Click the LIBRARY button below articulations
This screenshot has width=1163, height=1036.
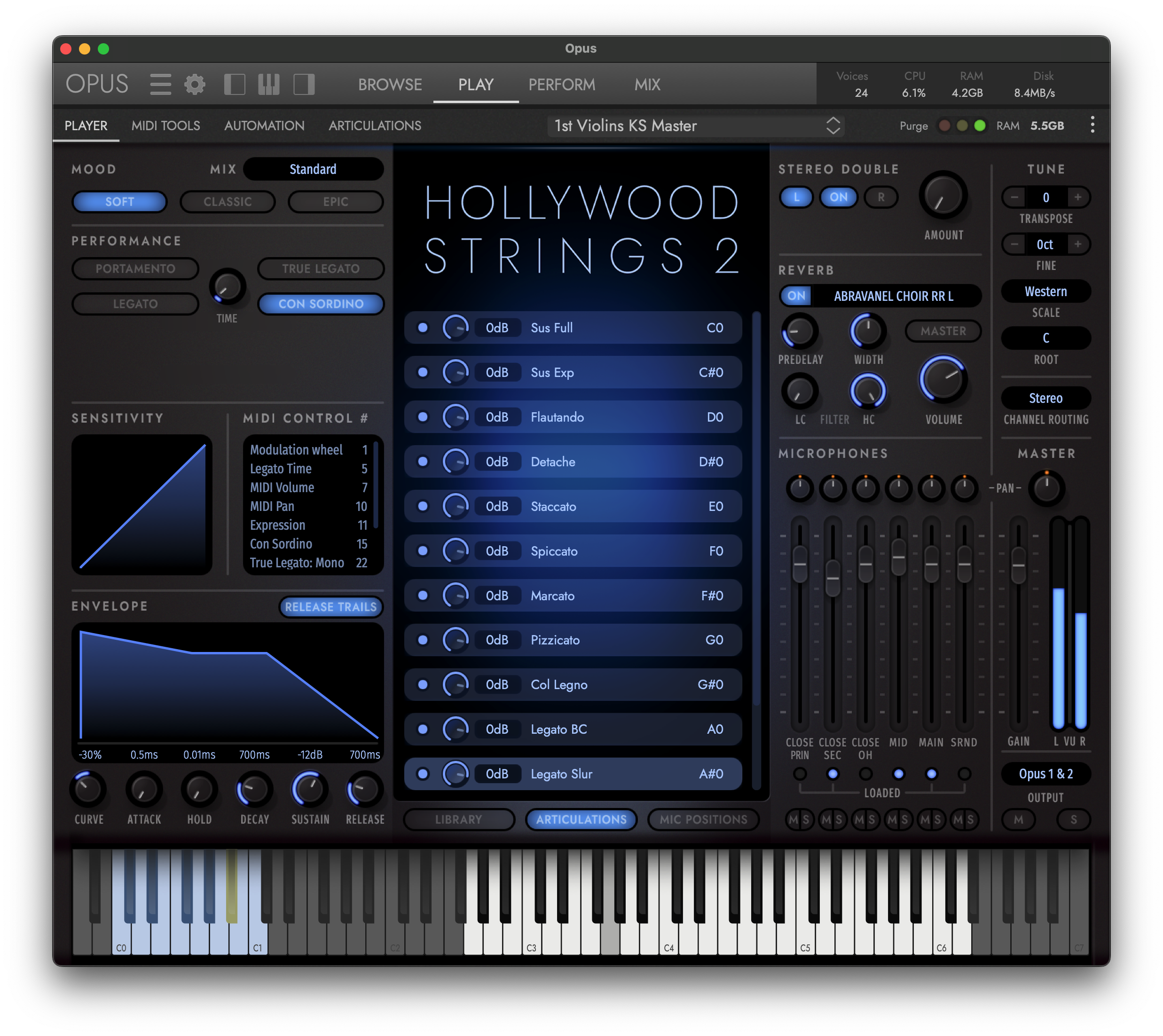[459, 819]
